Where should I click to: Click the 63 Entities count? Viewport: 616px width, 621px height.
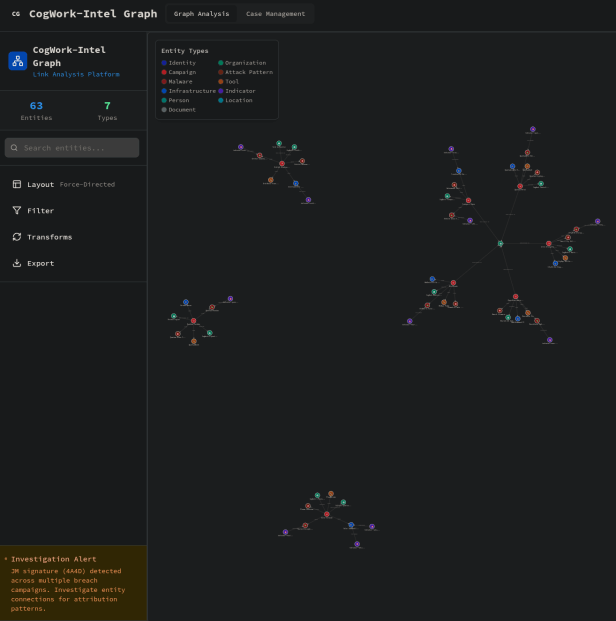(x=36, y=106)
